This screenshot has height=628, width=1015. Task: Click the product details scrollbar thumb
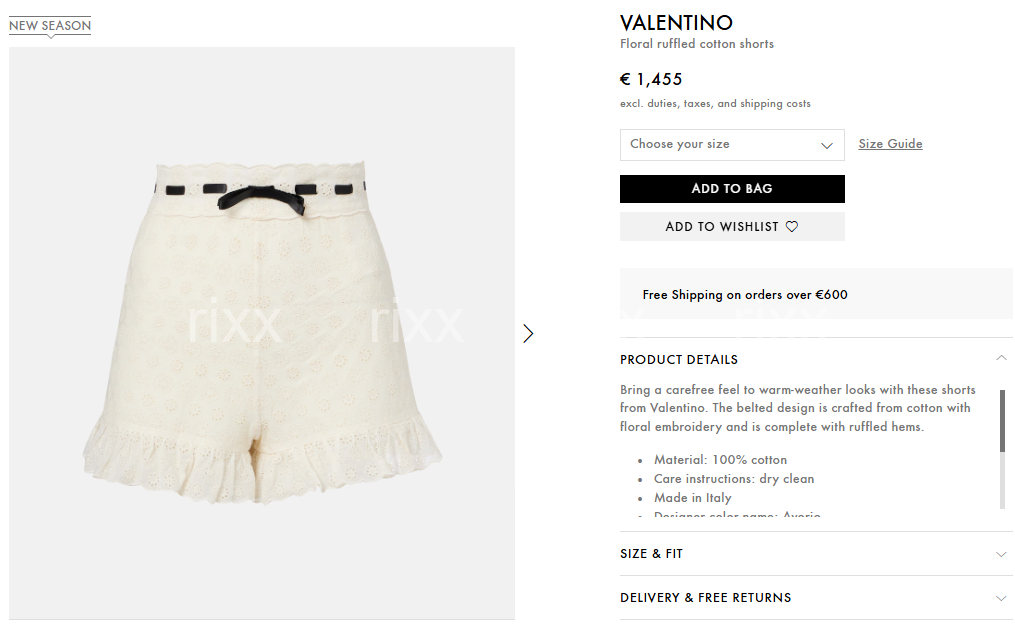coord(1003,421)
